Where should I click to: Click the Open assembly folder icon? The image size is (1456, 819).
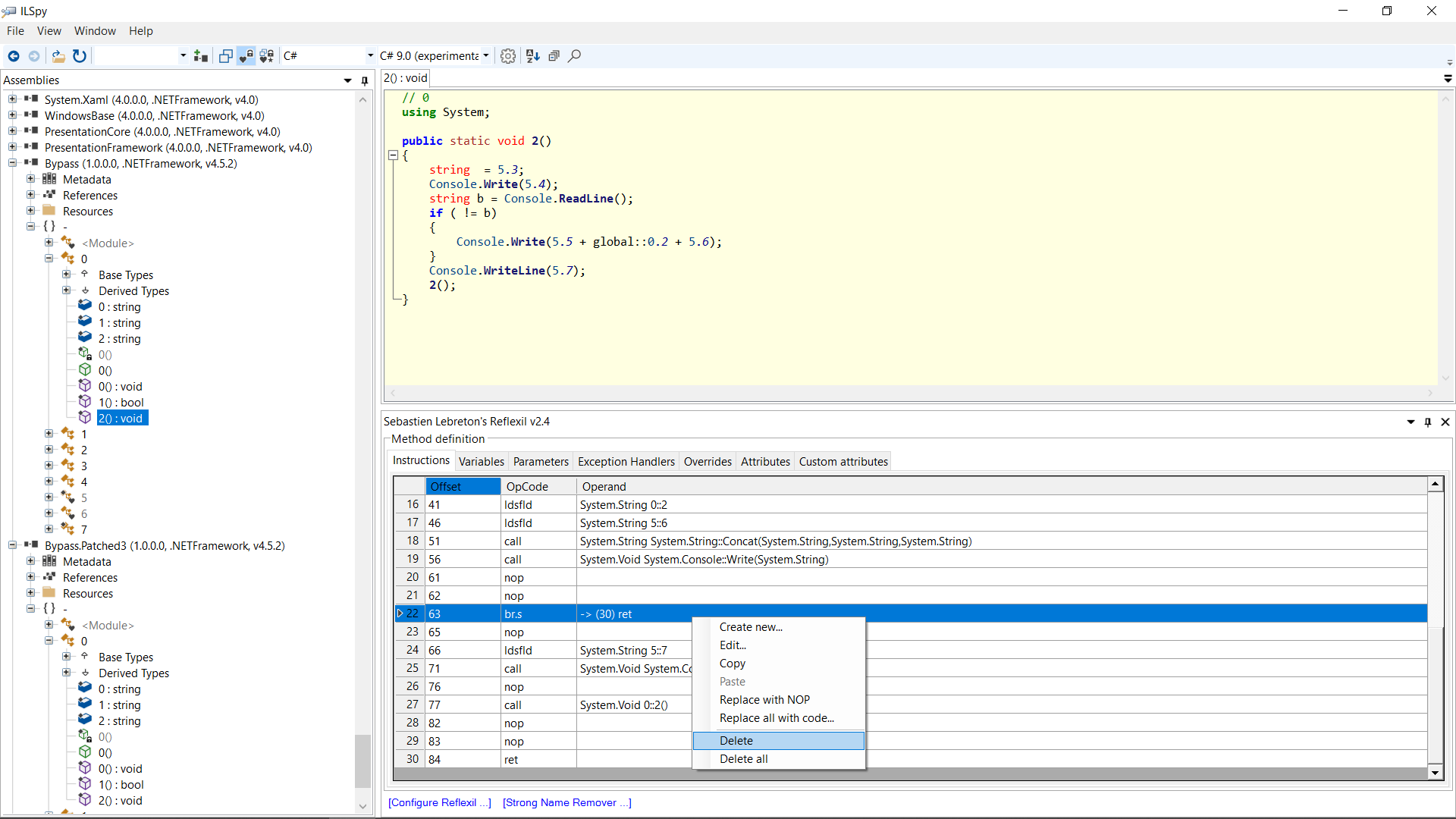click(58, 56)
